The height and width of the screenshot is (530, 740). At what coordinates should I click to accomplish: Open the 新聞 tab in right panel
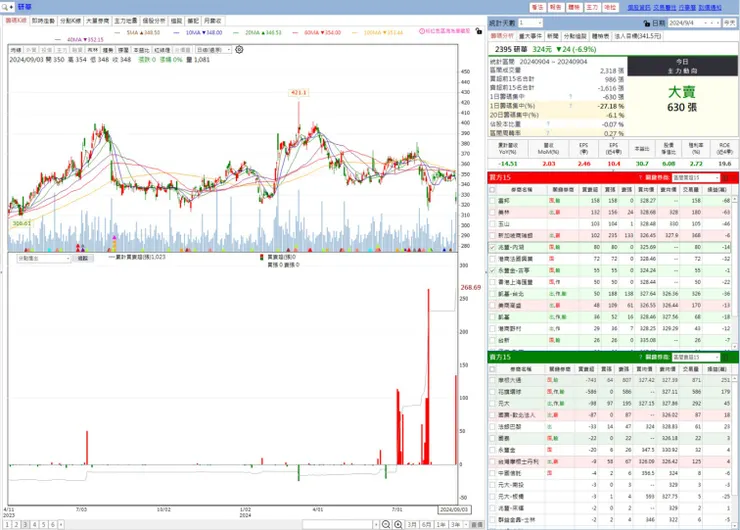click(553, 36)
